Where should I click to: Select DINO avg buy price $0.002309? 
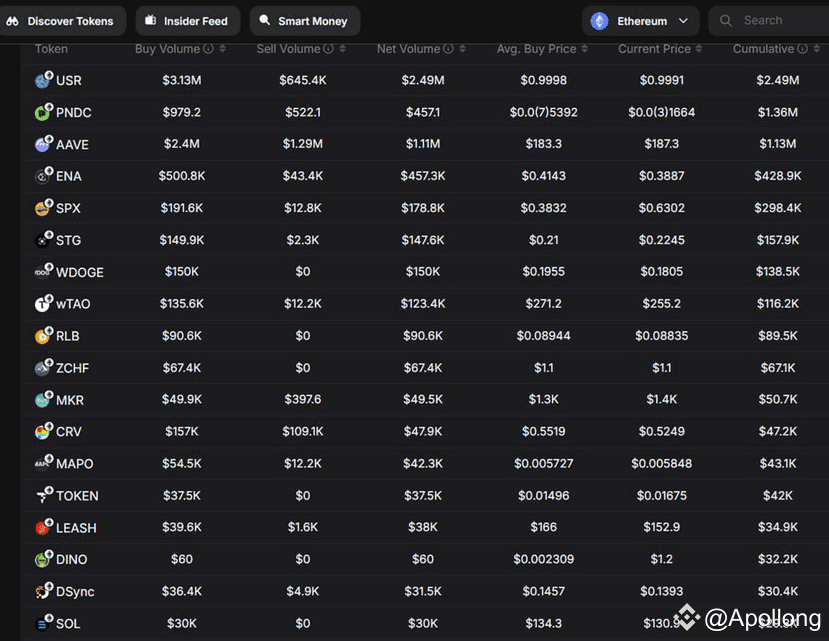[x=544, y=559]
